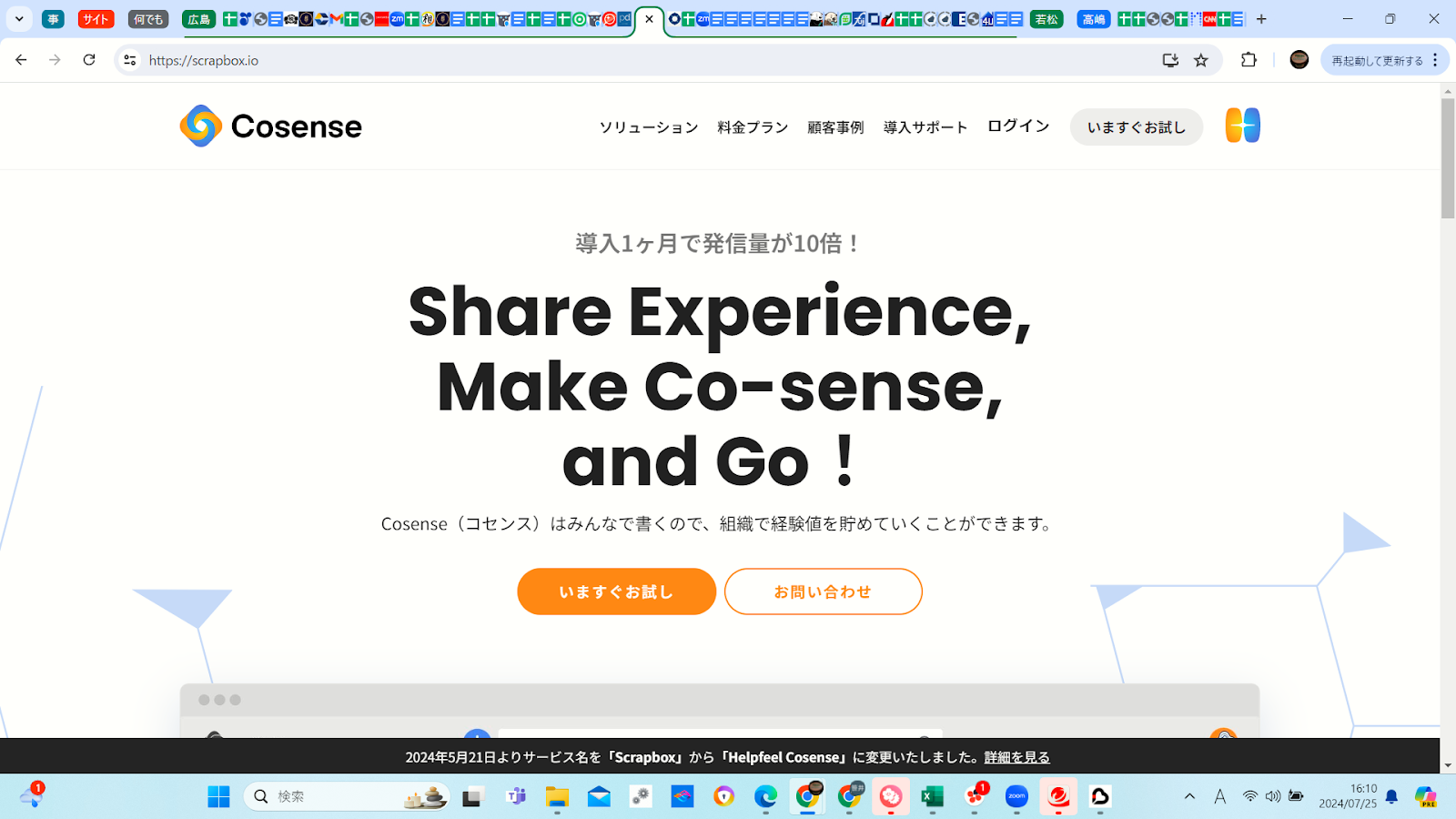Viewport: 1456px width, 819px height.
Task: View site information icon in address bar
Action: [x=130, y=60]
